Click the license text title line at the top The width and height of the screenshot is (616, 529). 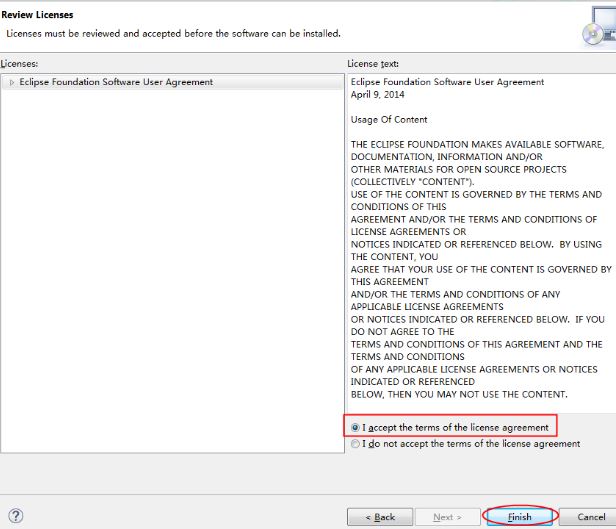point(447,82)
